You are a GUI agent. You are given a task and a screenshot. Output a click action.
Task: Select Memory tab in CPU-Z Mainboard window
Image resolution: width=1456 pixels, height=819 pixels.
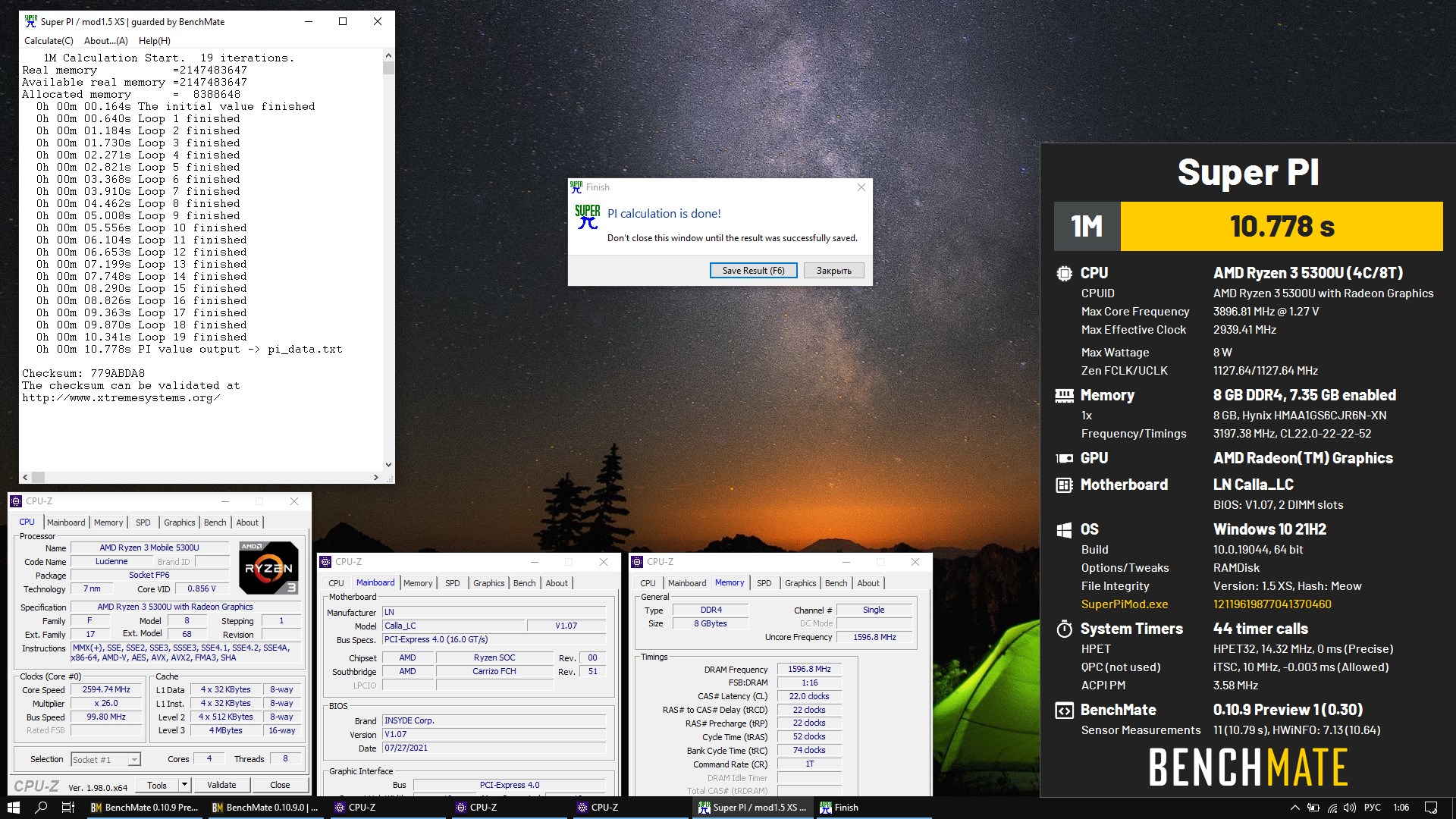pos(418,583)
